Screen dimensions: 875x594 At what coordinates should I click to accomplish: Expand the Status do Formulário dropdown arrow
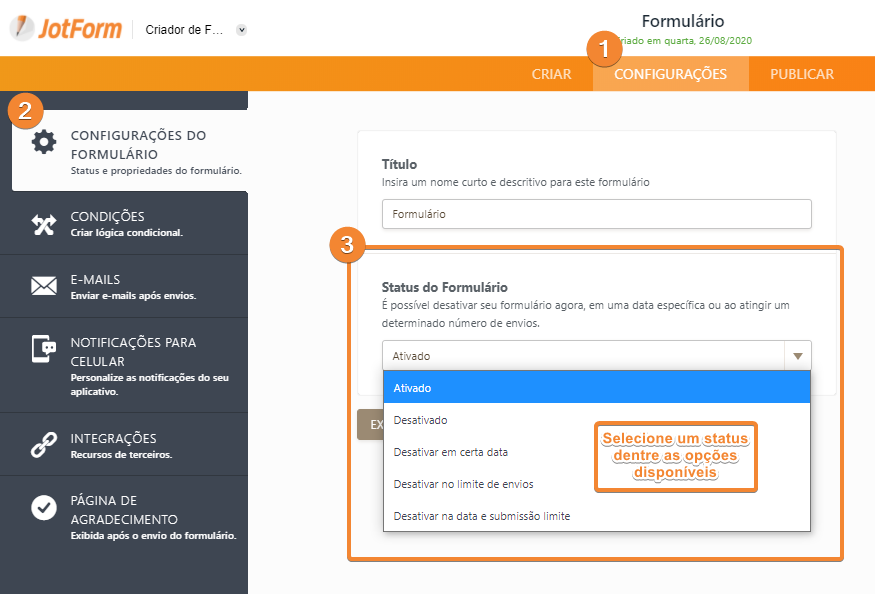pyautogui.click(x=797, y=356)
